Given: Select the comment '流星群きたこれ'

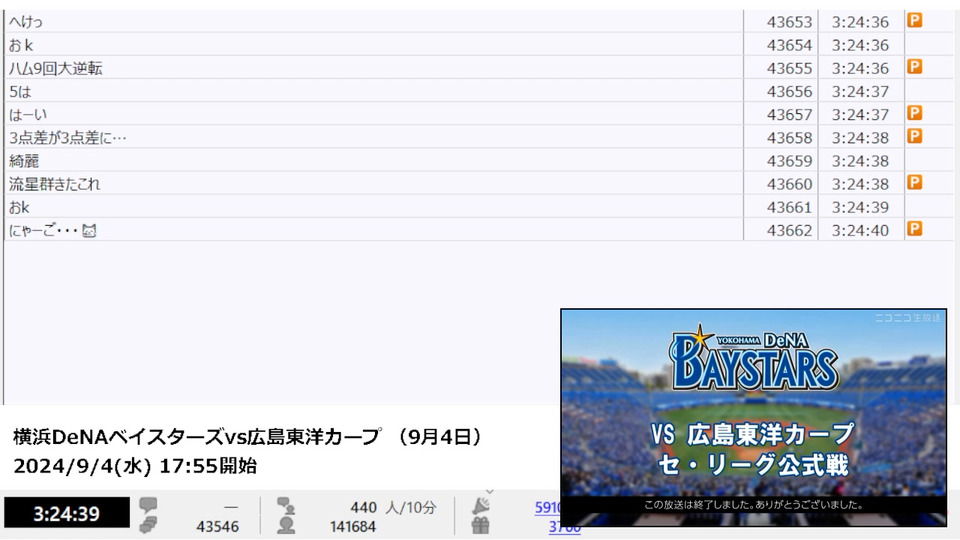Looking at the screenshot, I should [x=54, y=184].
